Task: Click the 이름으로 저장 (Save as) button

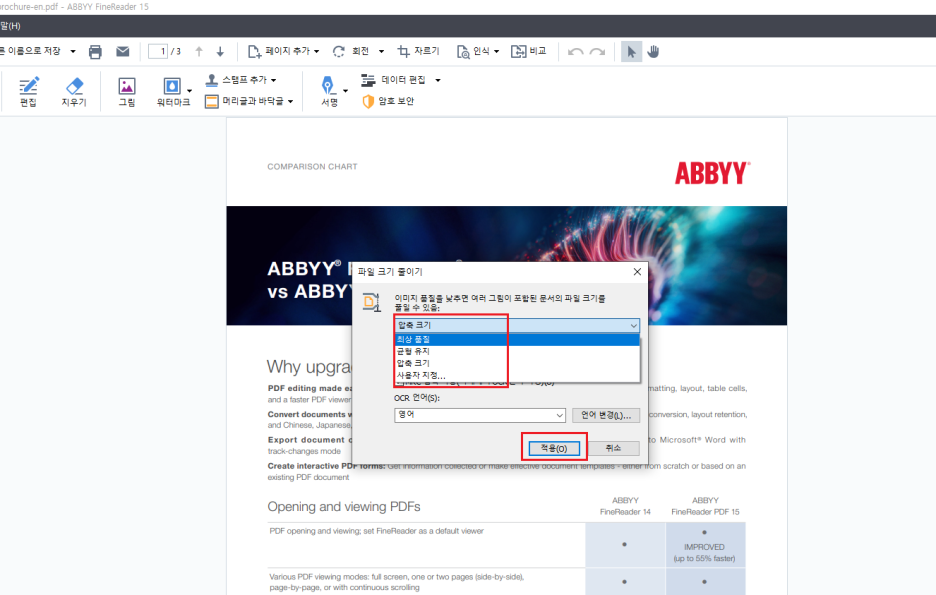Action: (30, 51)
